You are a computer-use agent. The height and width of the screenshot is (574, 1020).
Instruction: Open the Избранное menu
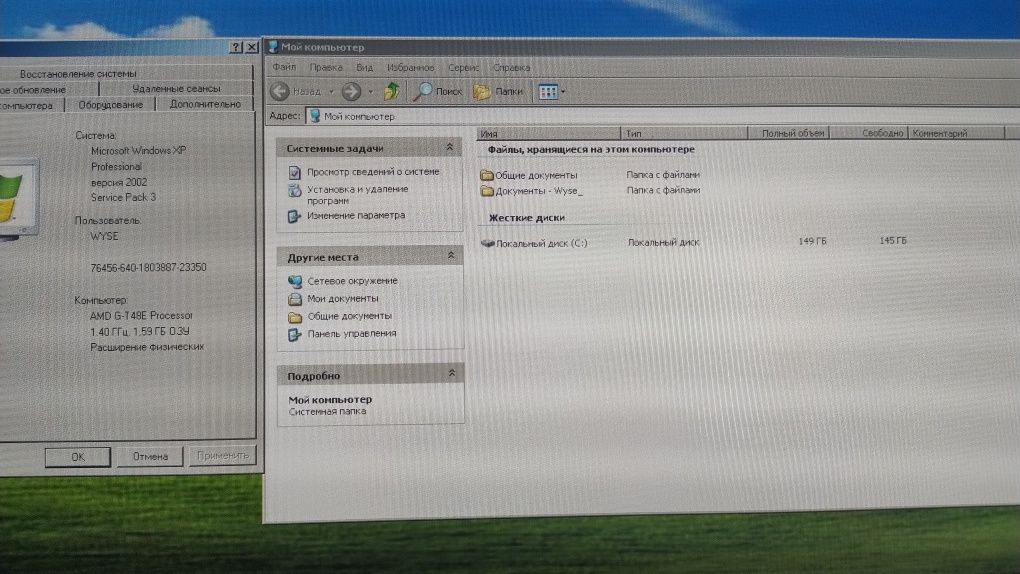410,67
